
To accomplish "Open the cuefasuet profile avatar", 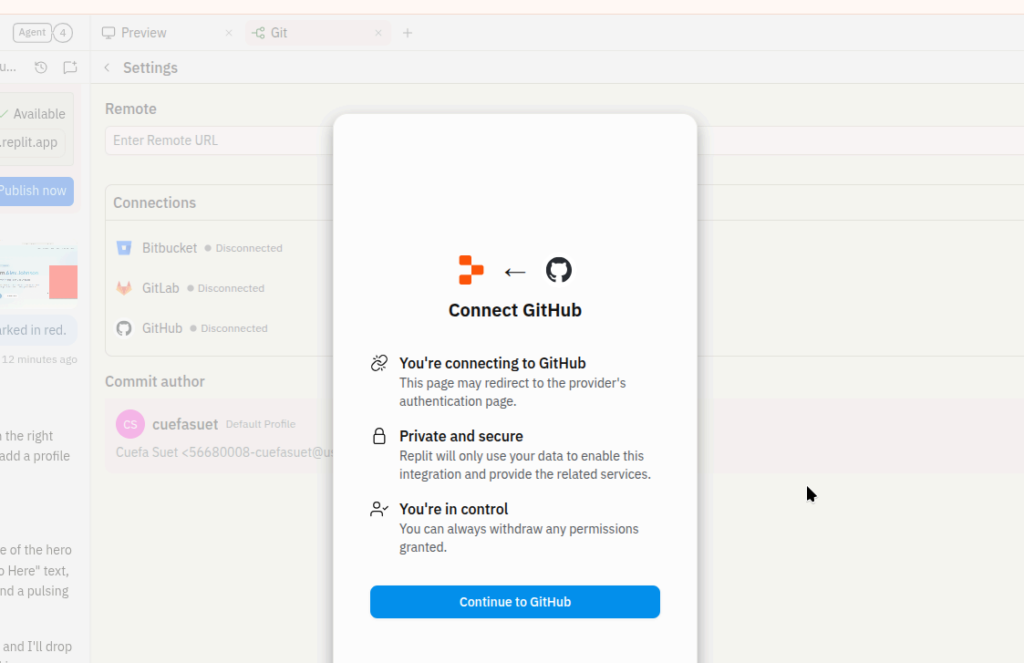I will pos(129,424).
